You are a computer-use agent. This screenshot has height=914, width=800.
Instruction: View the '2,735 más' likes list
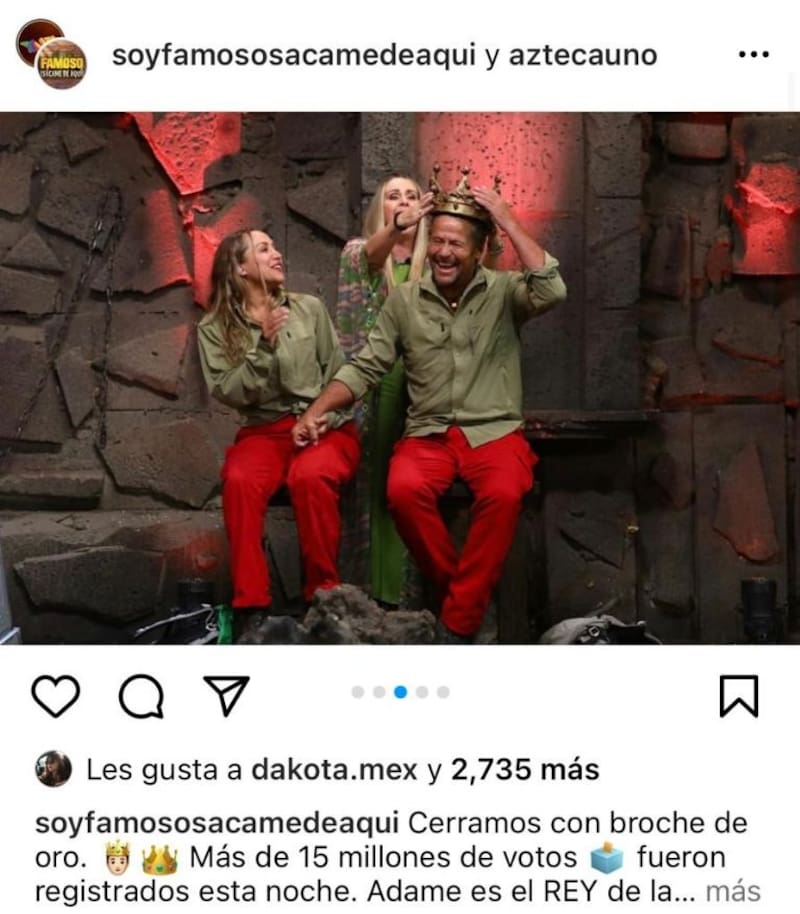point(525,770)
